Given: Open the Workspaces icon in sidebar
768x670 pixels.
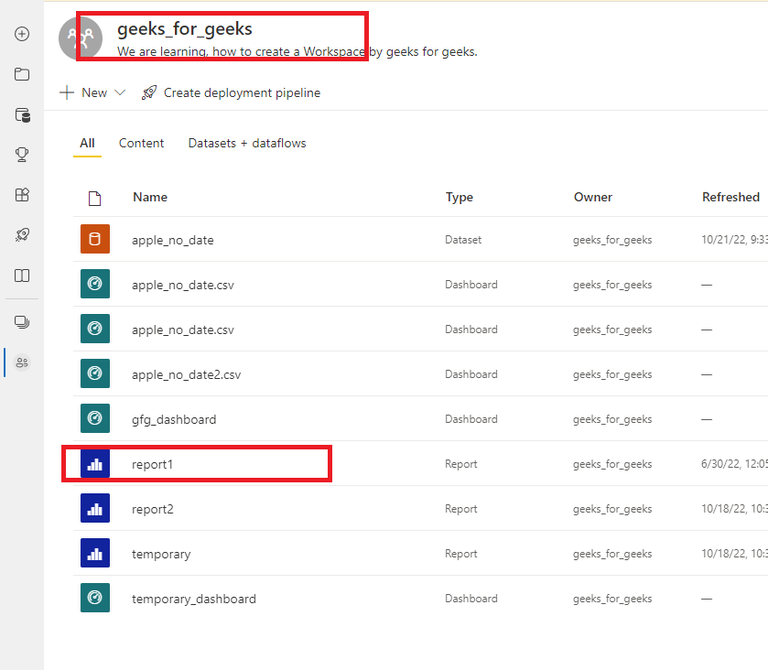Looking at the screenshot, I should 22,322.
